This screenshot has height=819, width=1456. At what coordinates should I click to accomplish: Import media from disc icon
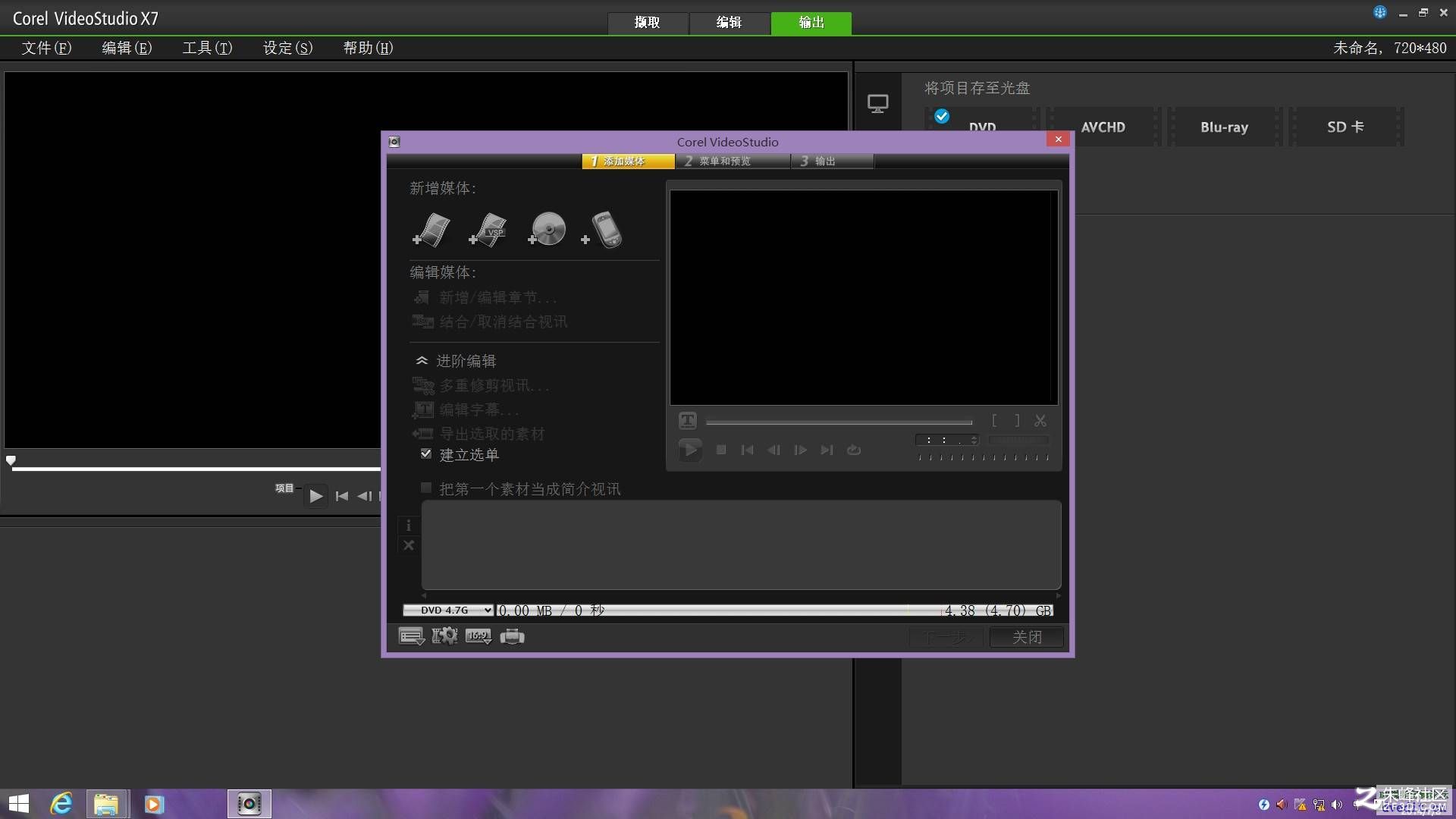[546, 229]
